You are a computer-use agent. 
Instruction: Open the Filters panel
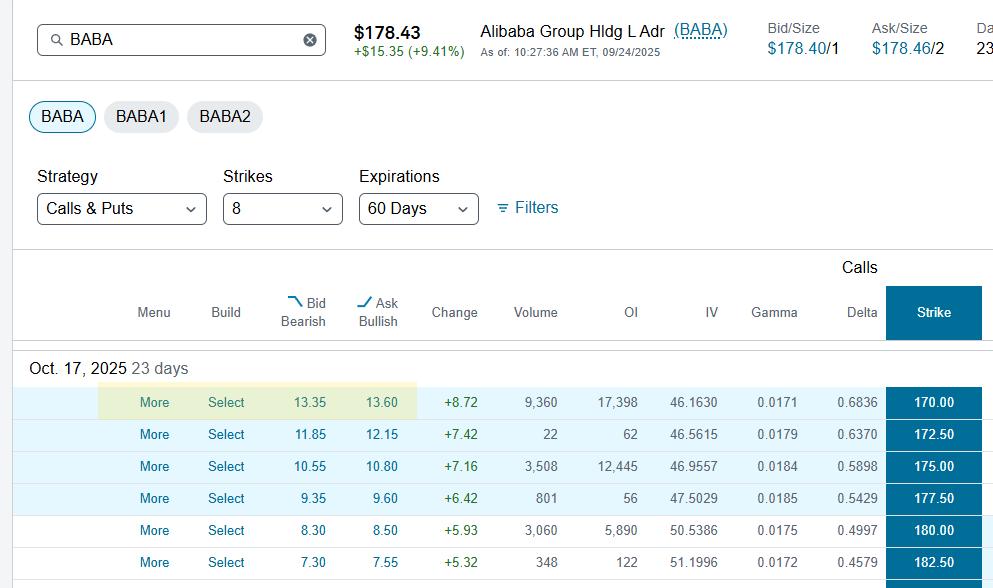pos(528,207)
